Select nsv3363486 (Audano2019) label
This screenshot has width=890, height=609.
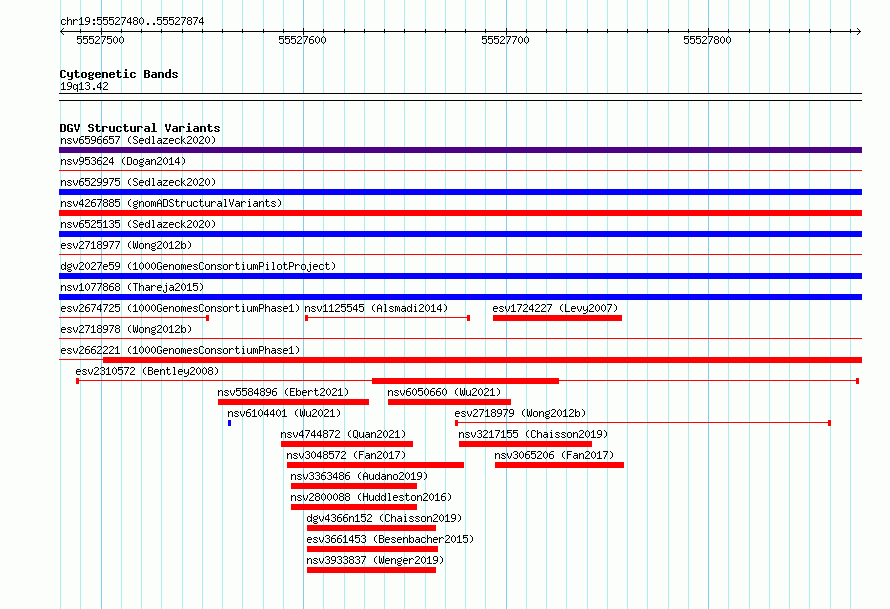pyautogui.click(x=359, y=476)
